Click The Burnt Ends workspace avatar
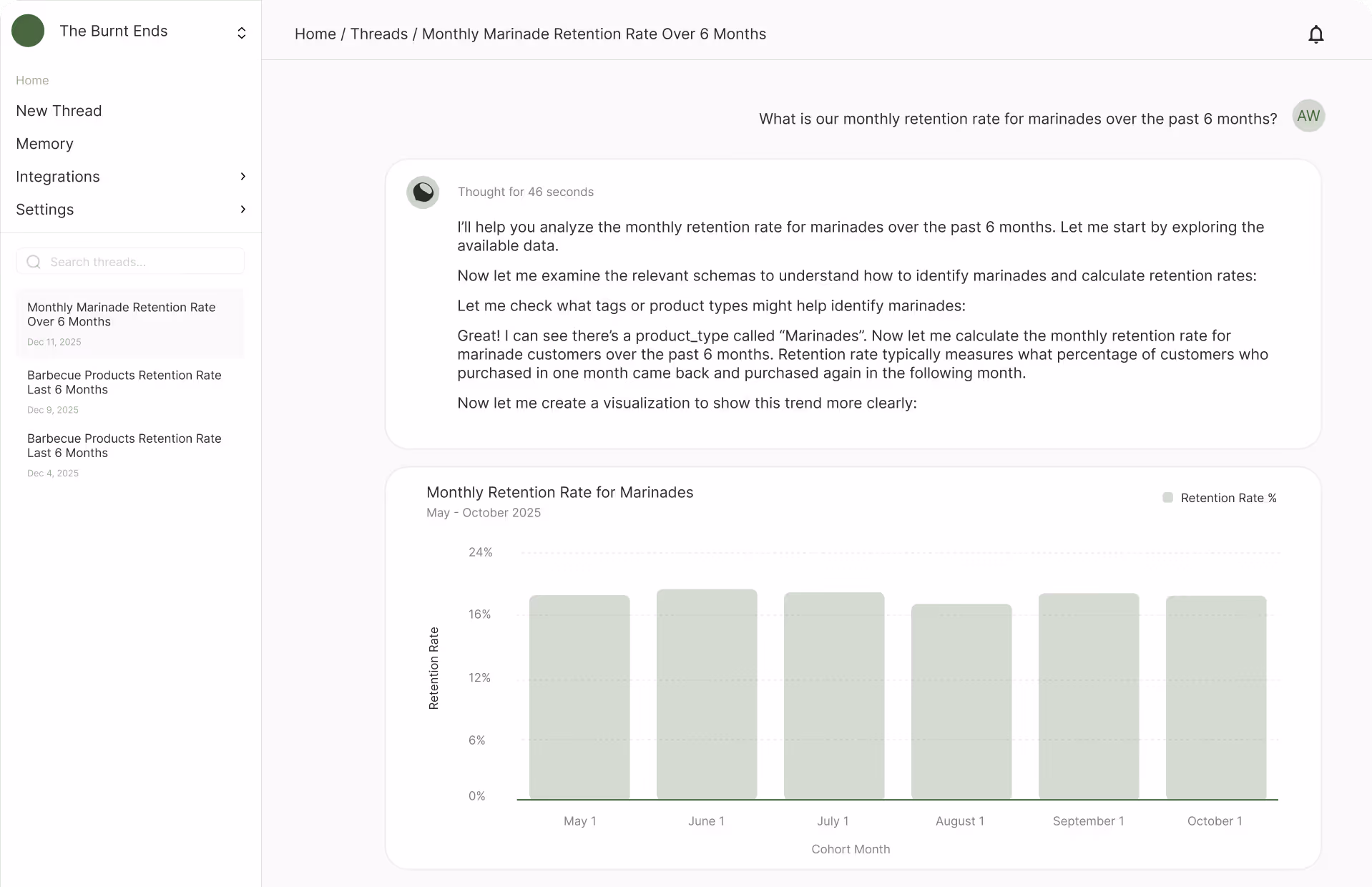This screenshot has height=887, width=1372. pyautogui.click(x=29, y=31)
